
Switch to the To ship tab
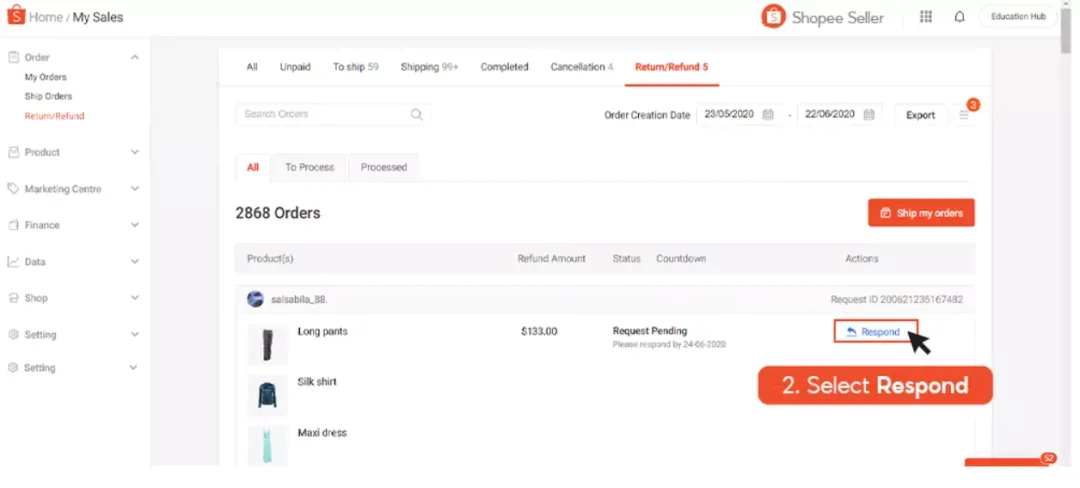[355, 67]
